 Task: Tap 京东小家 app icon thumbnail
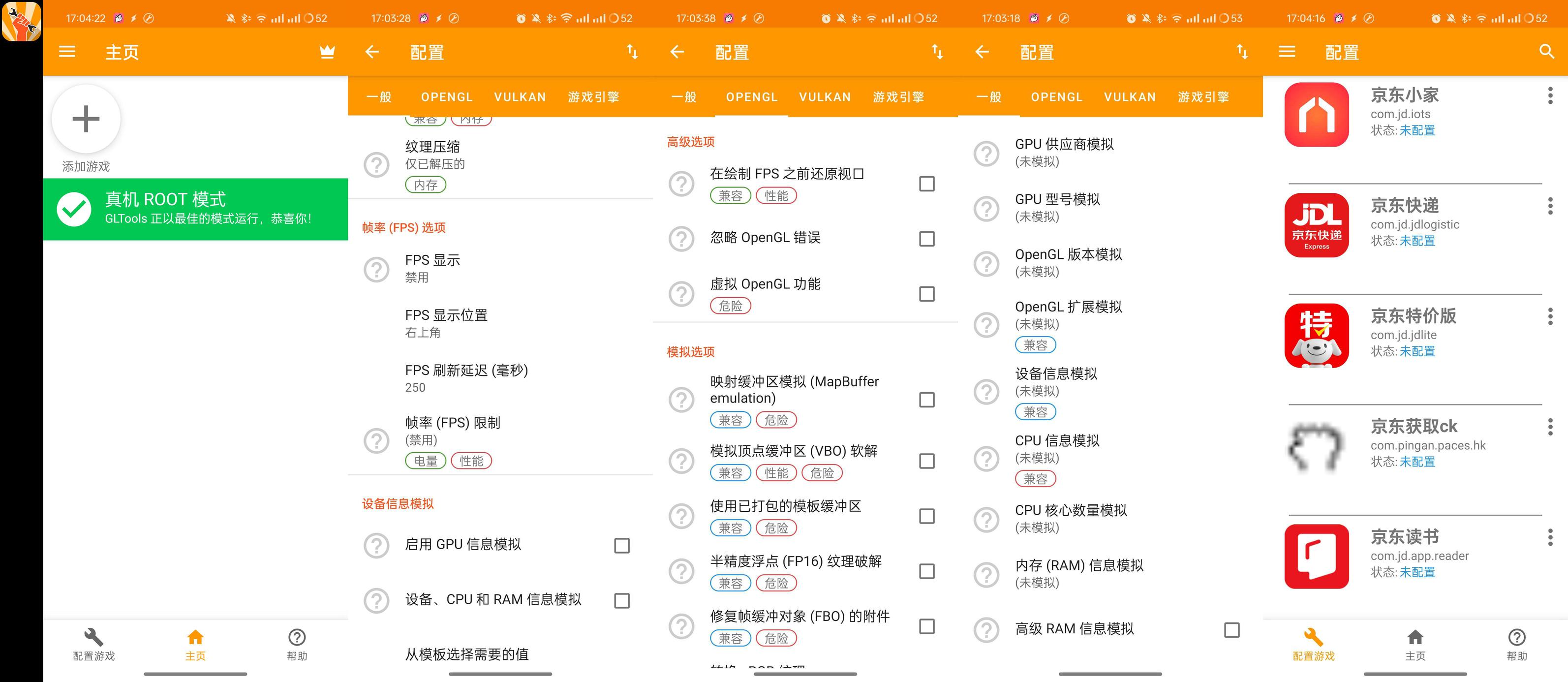pos(1317,115)
